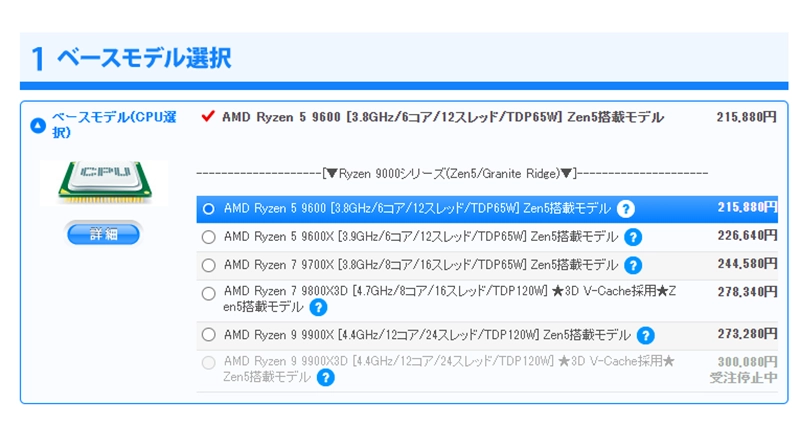Click the 278,340円 price
The width and height of the screenshot is (800, 424).
(x=747, y=292)
